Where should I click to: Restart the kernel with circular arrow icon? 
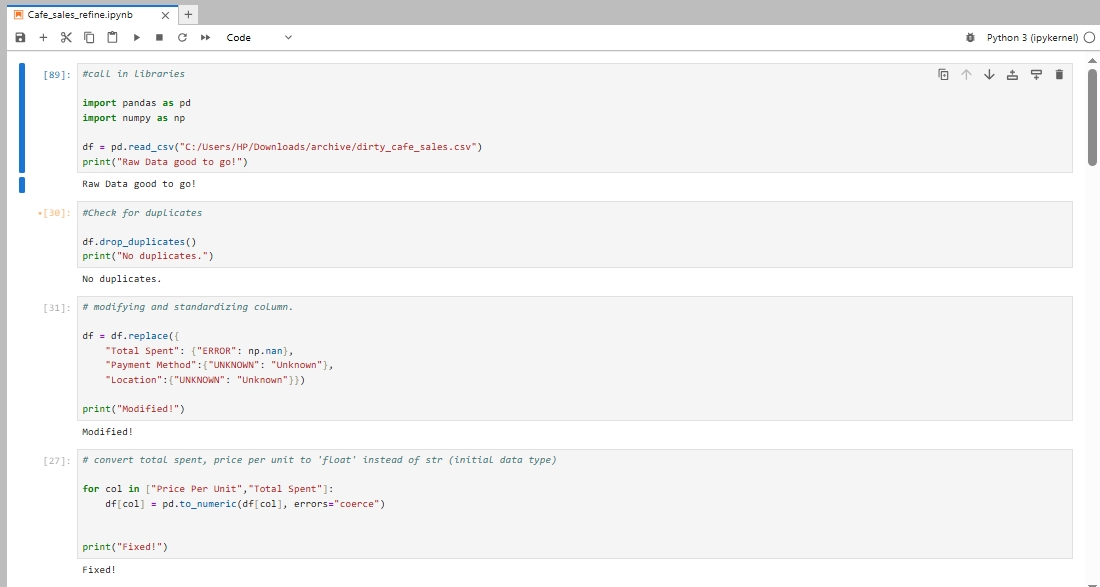point(182,38)
